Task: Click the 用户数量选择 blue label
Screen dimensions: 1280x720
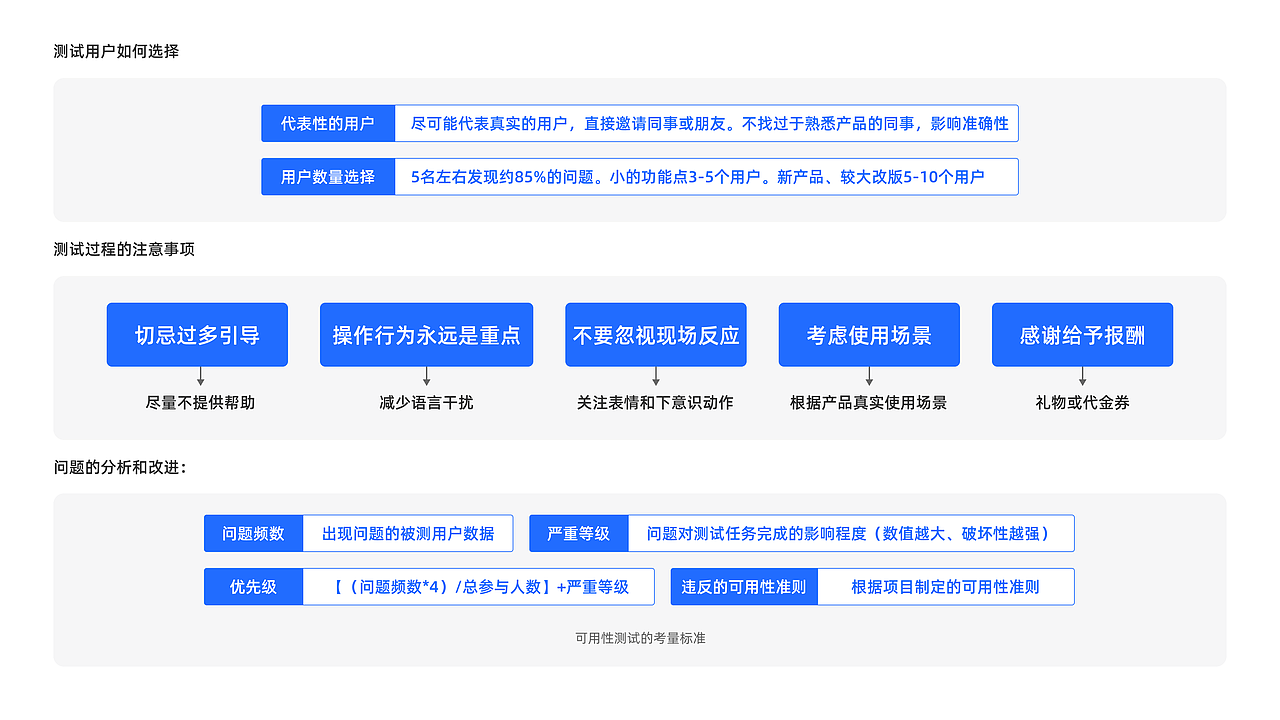Action: click(327, 176)
